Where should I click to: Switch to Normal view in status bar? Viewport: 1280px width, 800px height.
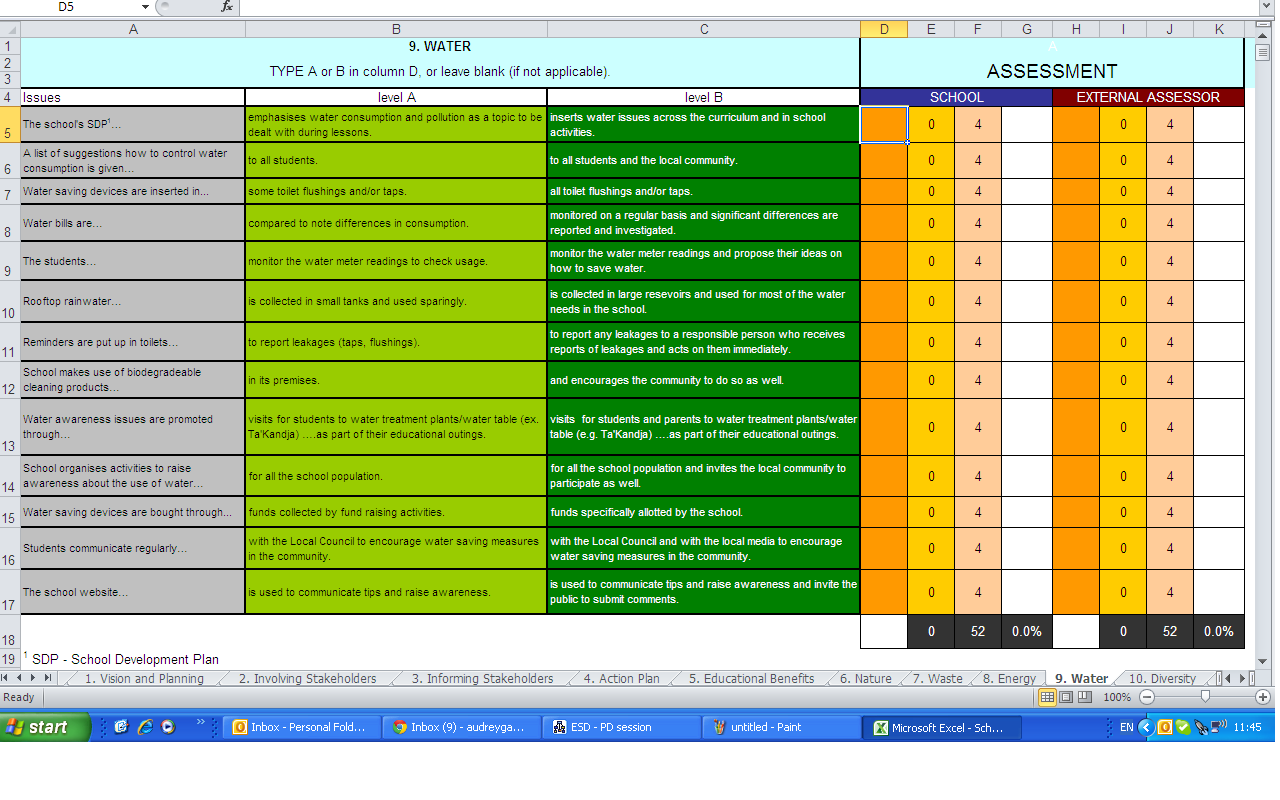click(x=1047, y=697)
